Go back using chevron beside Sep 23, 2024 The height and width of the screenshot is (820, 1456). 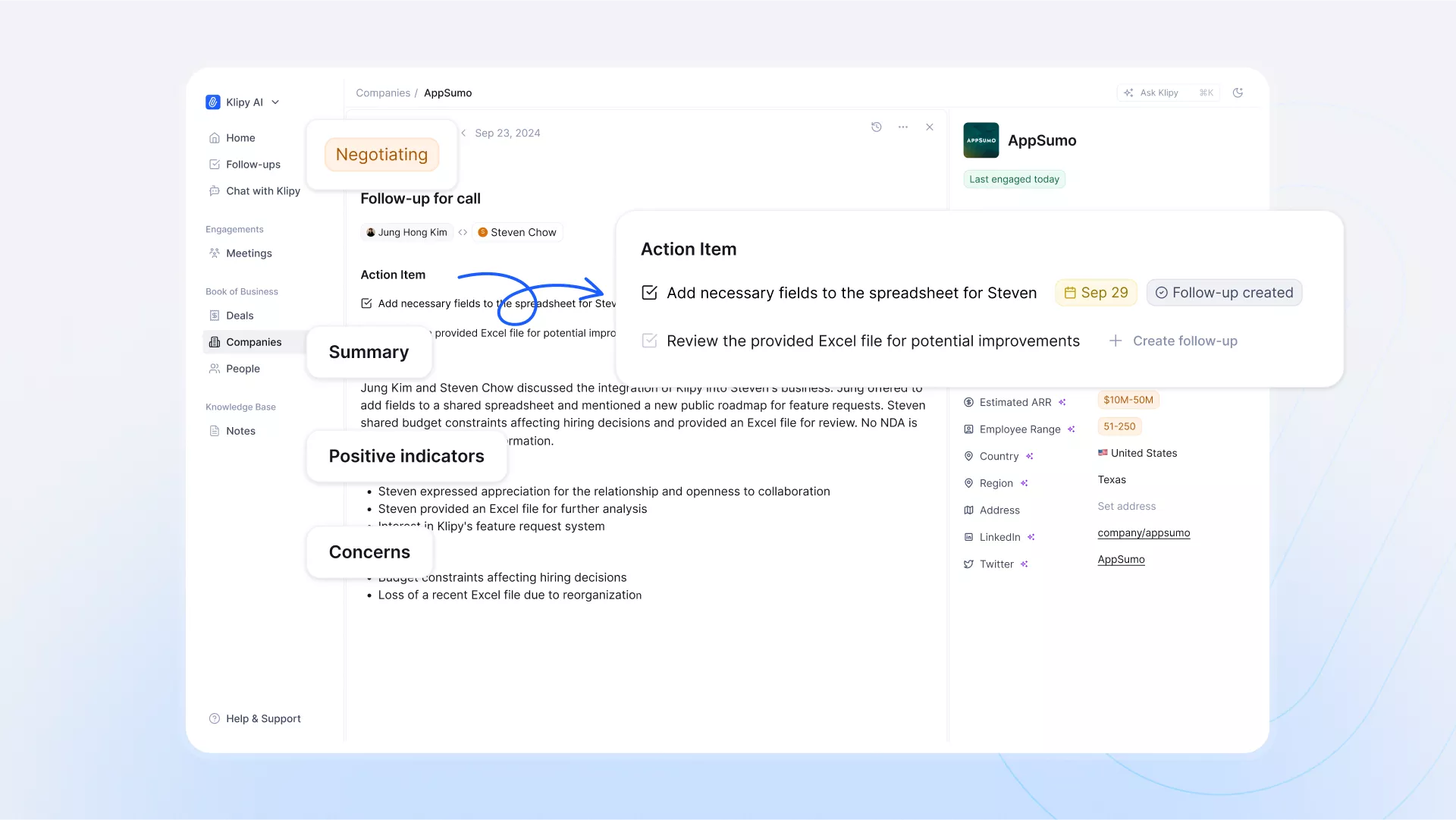click(463, 133)
